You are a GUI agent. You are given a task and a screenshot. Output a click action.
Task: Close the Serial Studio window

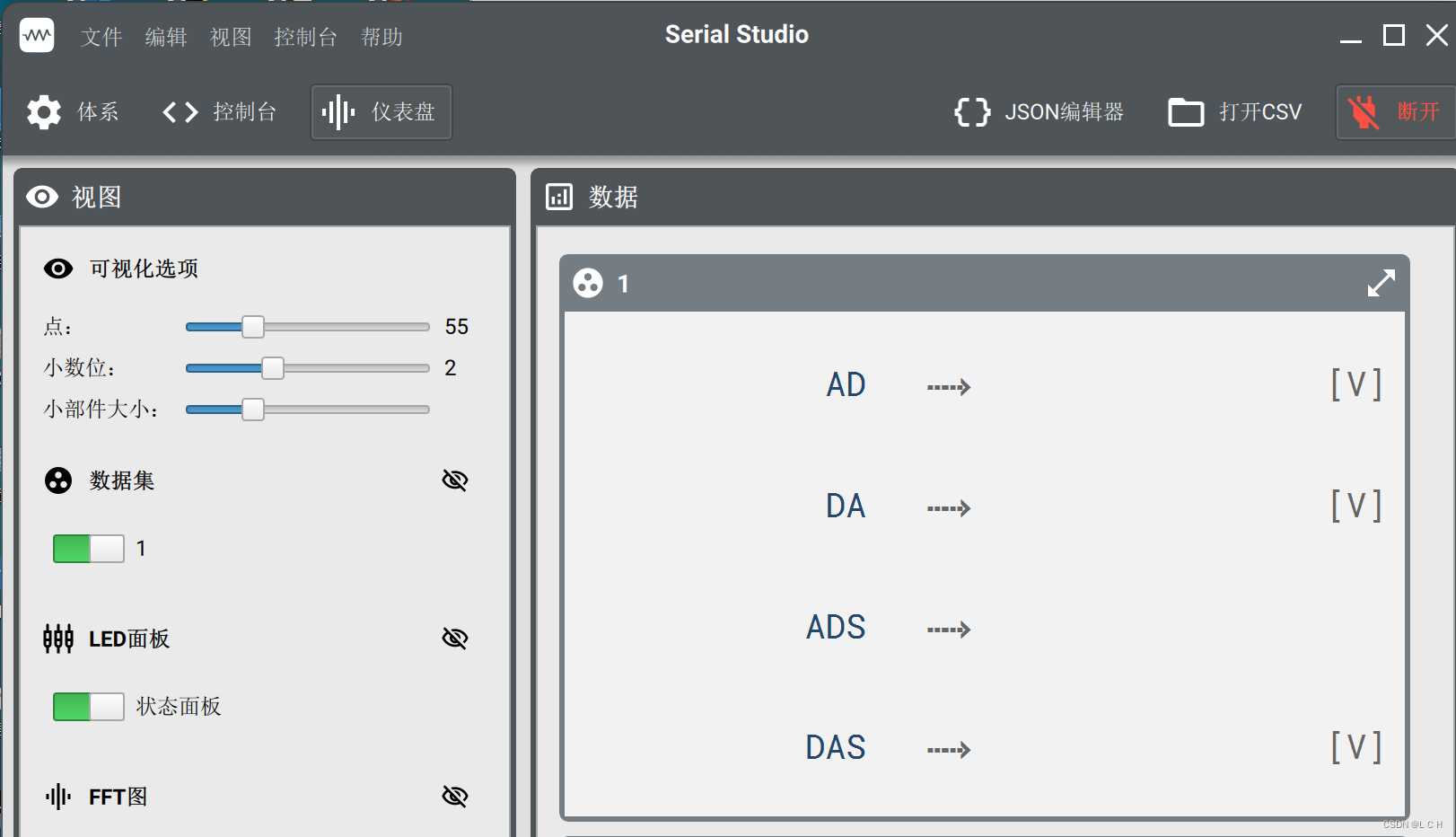coord(1436,35)
